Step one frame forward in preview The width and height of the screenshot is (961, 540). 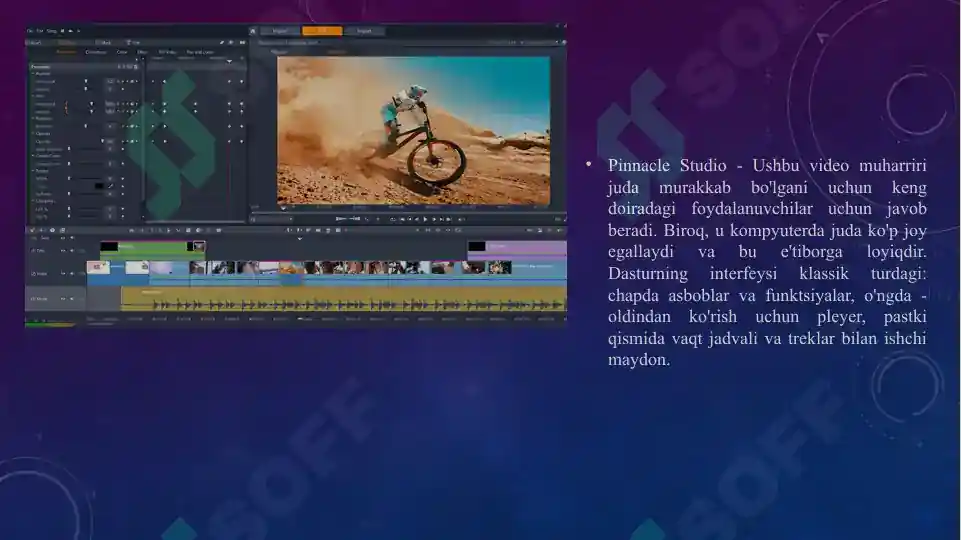434,219
